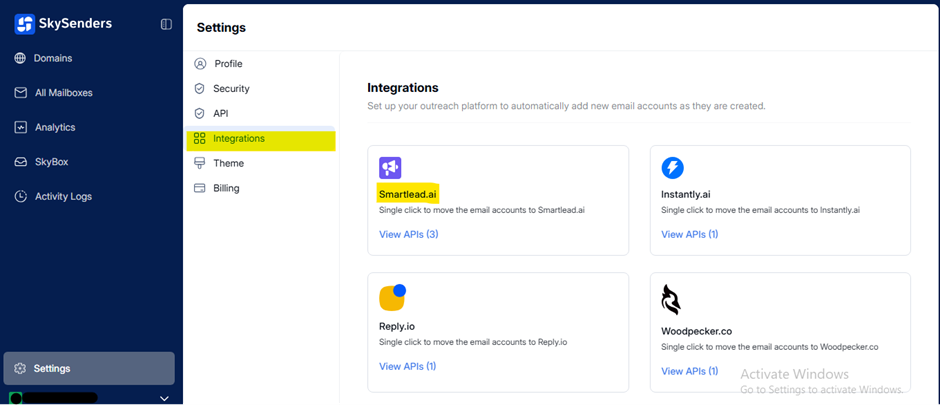The height and width of the screenshot is (405, 940).
Task: Select the Integrations settings tab
Action: (239, 139)
